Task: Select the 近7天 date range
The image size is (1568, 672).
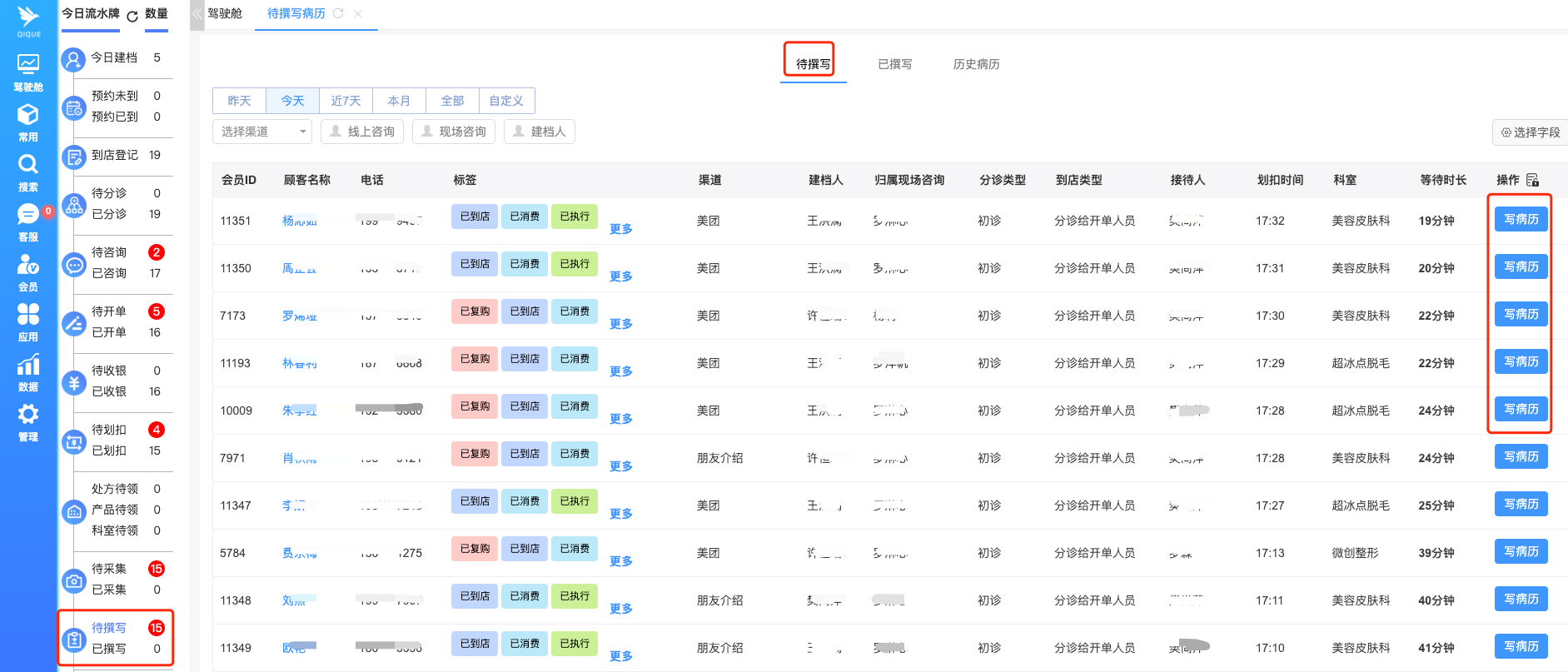Action: point(346,101)
